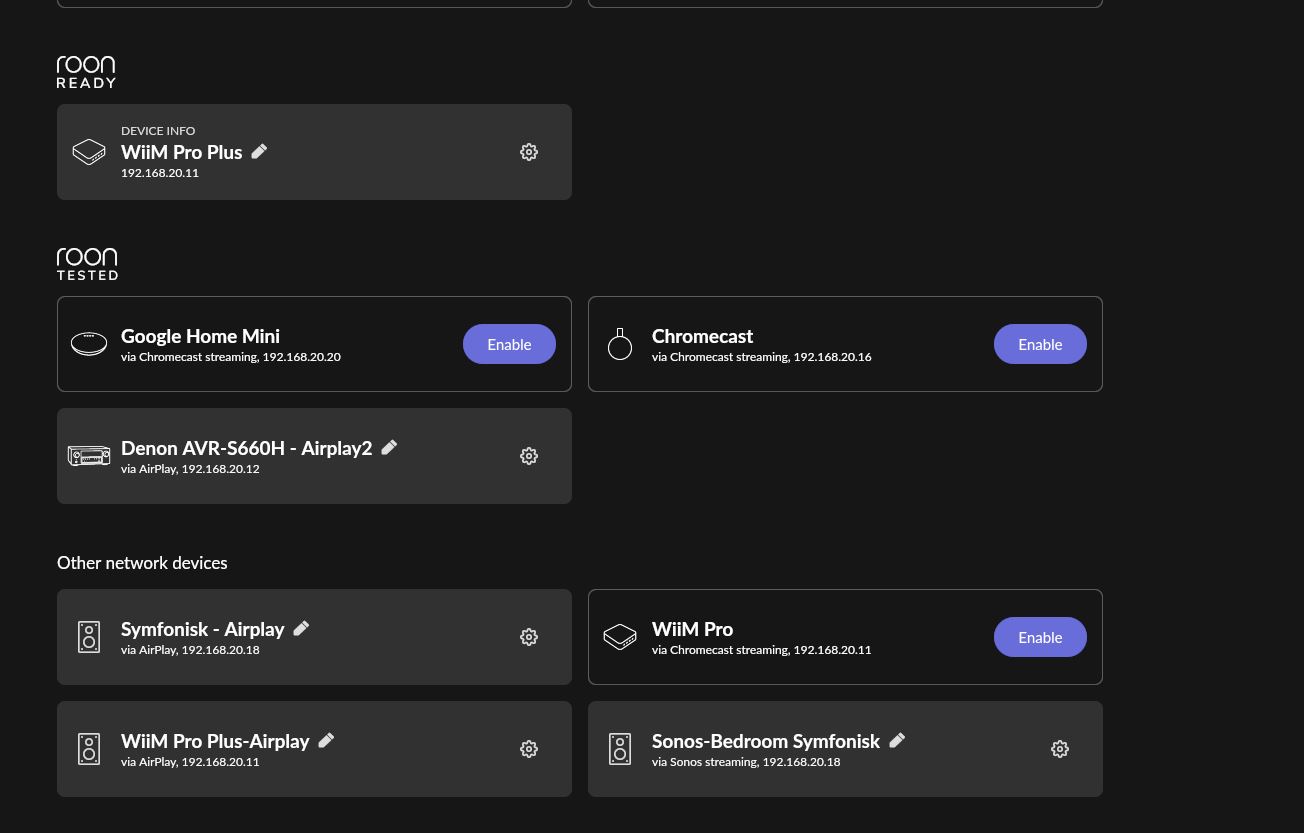Open settings gear for Denon AVR-S660H
This screenshot has height=833, width=1304.
pyautogui.click(x=529, y=456)
